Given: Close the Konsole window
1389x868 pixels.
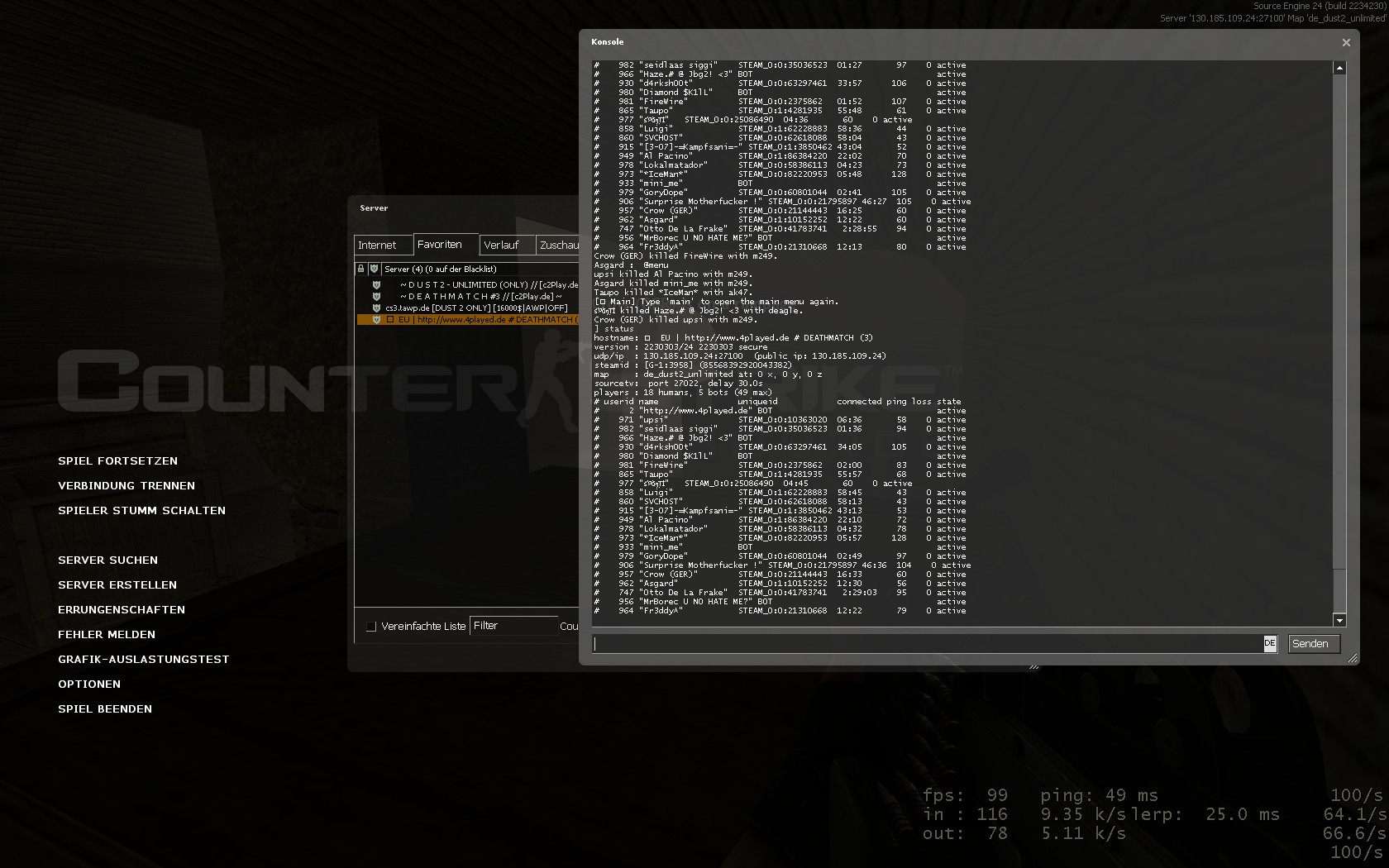Looking at the screenshot, I should (1346, 42).
